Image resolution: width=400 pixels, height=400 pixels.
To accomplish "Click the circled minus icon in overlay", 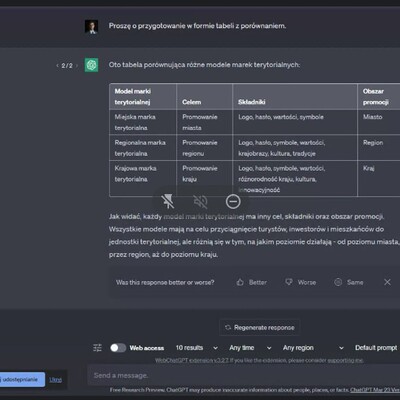I will (233, 201).
